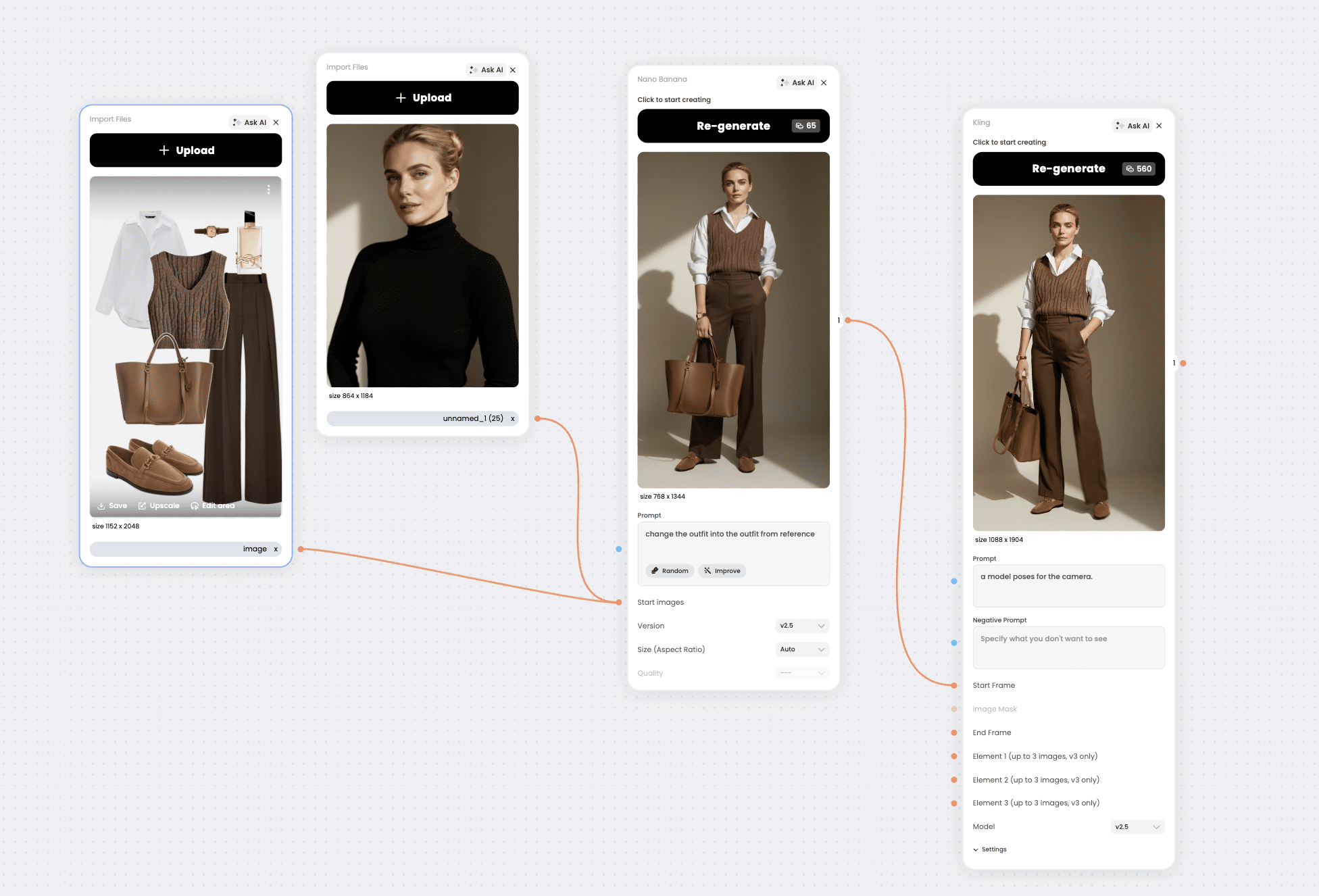Click the Kling Start Frame connector dot

[x=954, y=685]
